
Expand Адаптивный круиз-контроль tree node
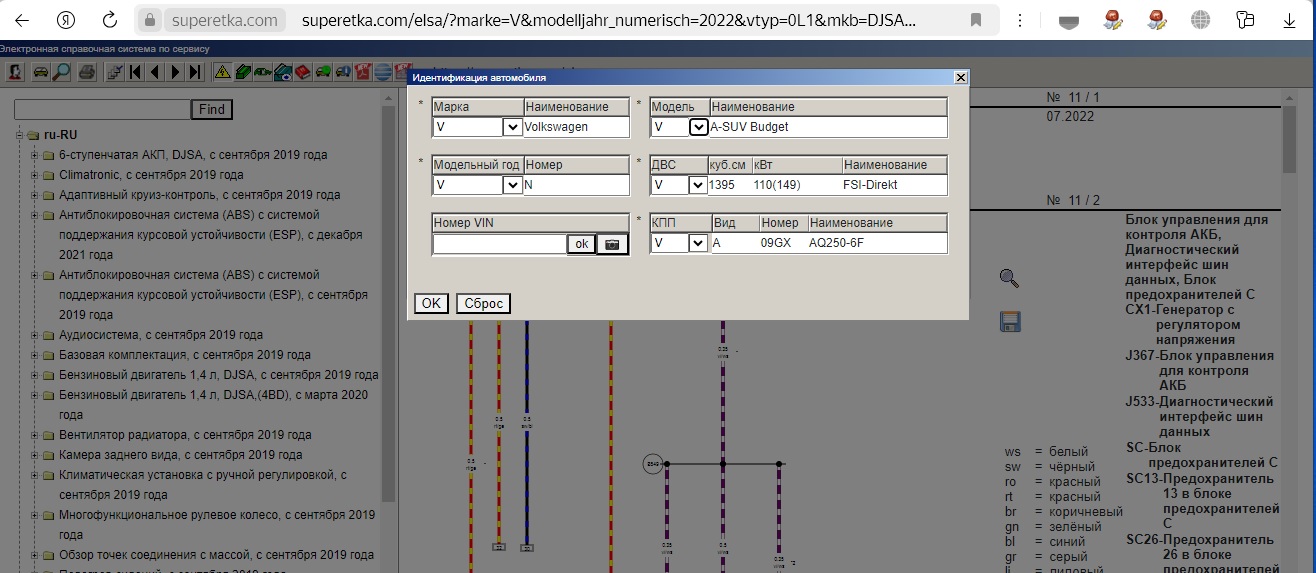[35, 195]
